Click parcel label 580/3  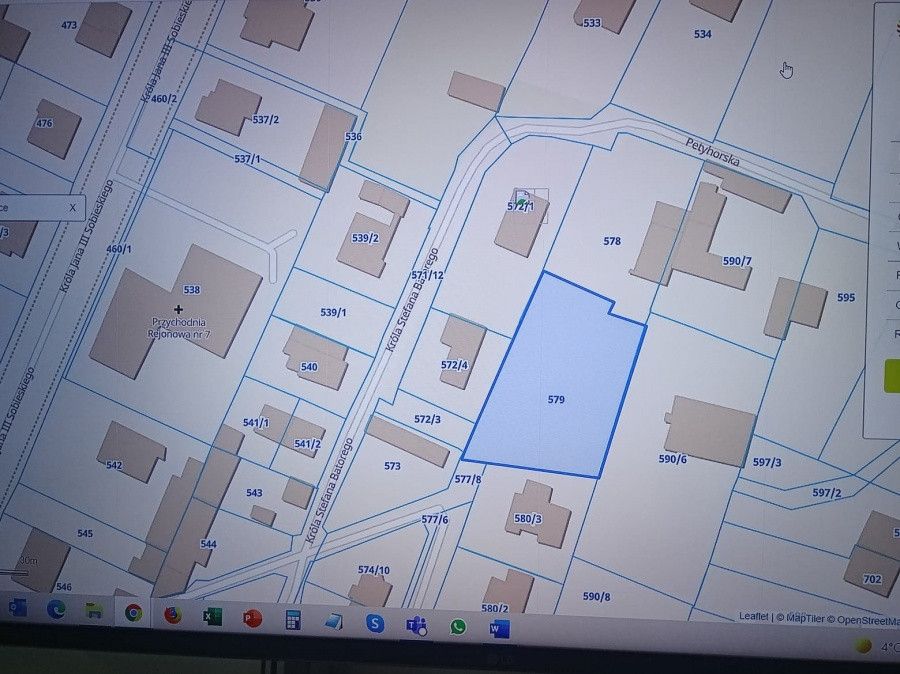[x=527, y=519]
